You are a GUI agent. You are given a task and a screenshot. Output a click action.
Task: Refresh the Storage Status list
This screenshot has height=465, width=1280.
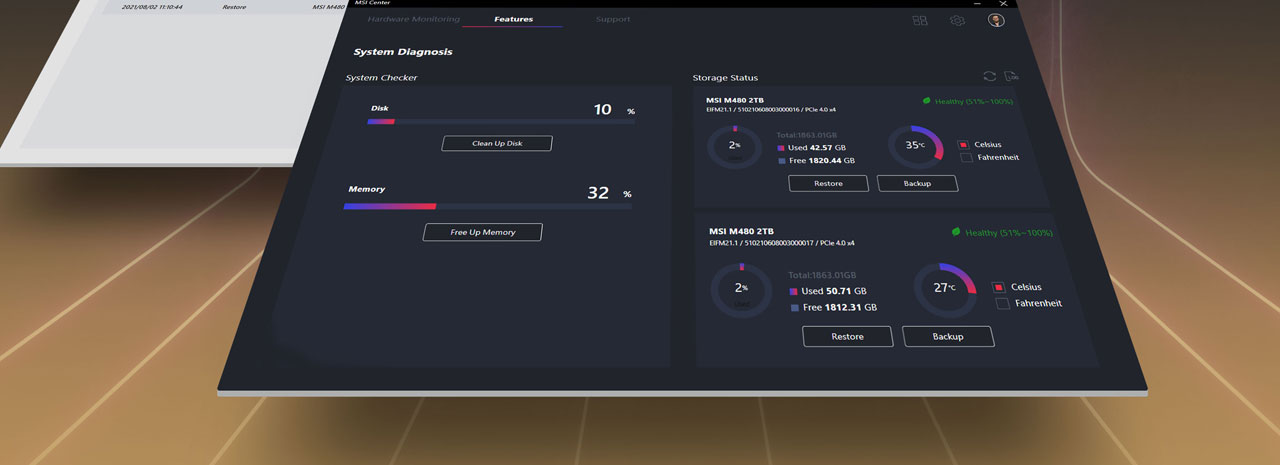click(x=989, y=76)
